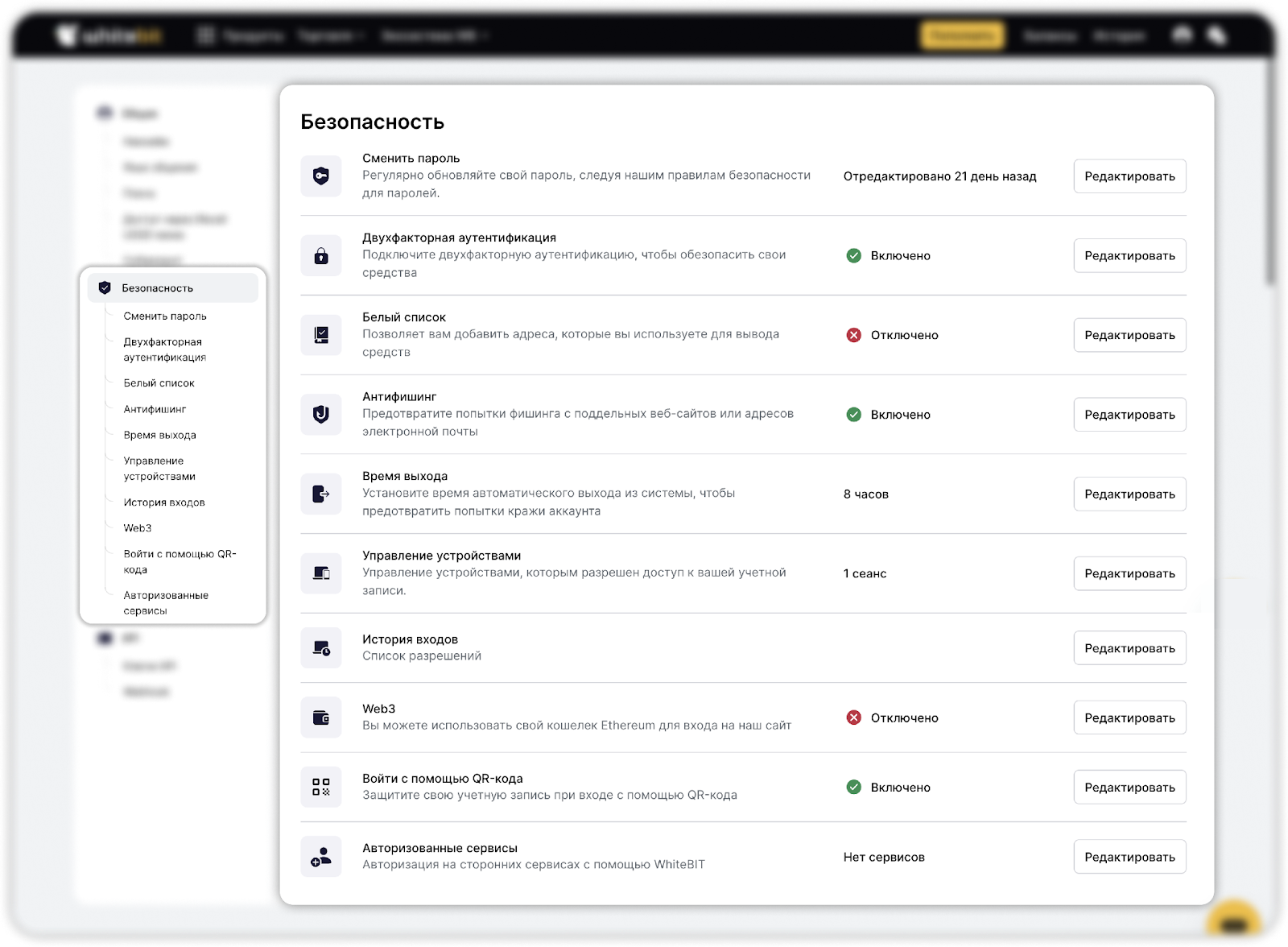The width and height of the screenshot is (1288, 947).
Task: Select История входов sidebar entry
Action: pyautogui.click(x=164, y=502)
